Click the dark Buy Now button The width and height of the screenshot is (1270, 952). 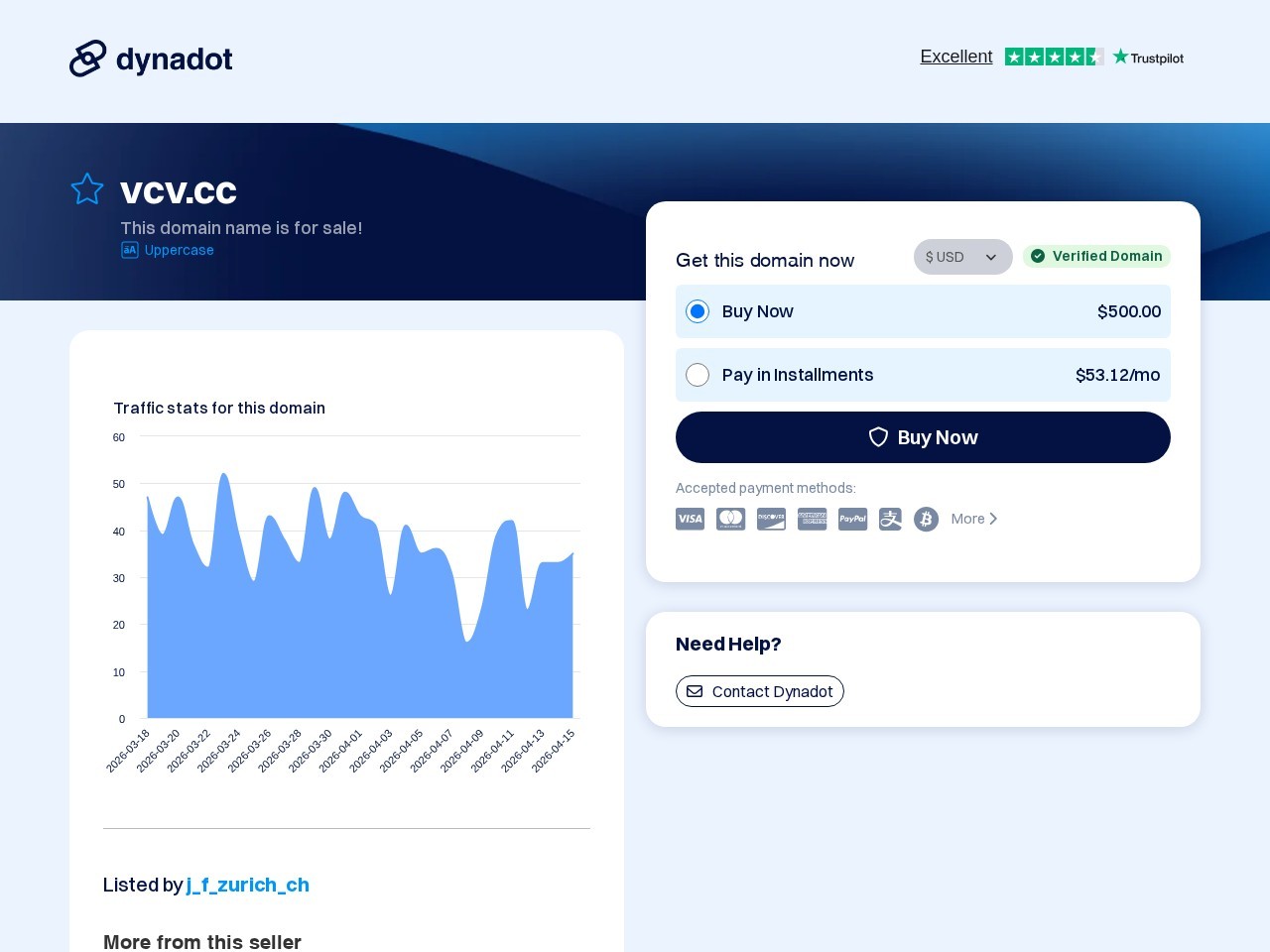point(923,437)
